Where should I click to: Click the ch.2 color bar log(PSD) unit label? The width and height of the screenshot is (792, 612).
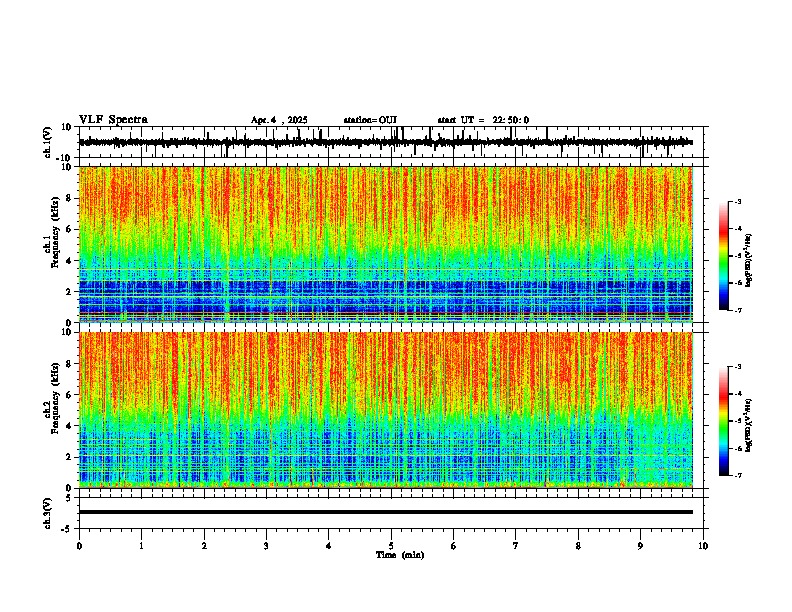tap(748, 426)
